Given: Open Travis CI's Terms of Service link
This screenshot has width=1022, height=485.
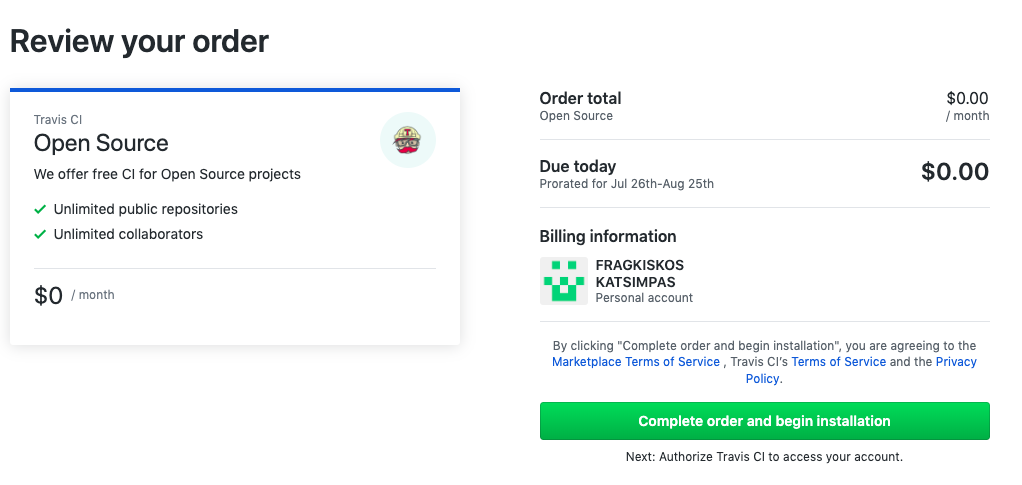Looking at the screenshot, I should [838, 362].
